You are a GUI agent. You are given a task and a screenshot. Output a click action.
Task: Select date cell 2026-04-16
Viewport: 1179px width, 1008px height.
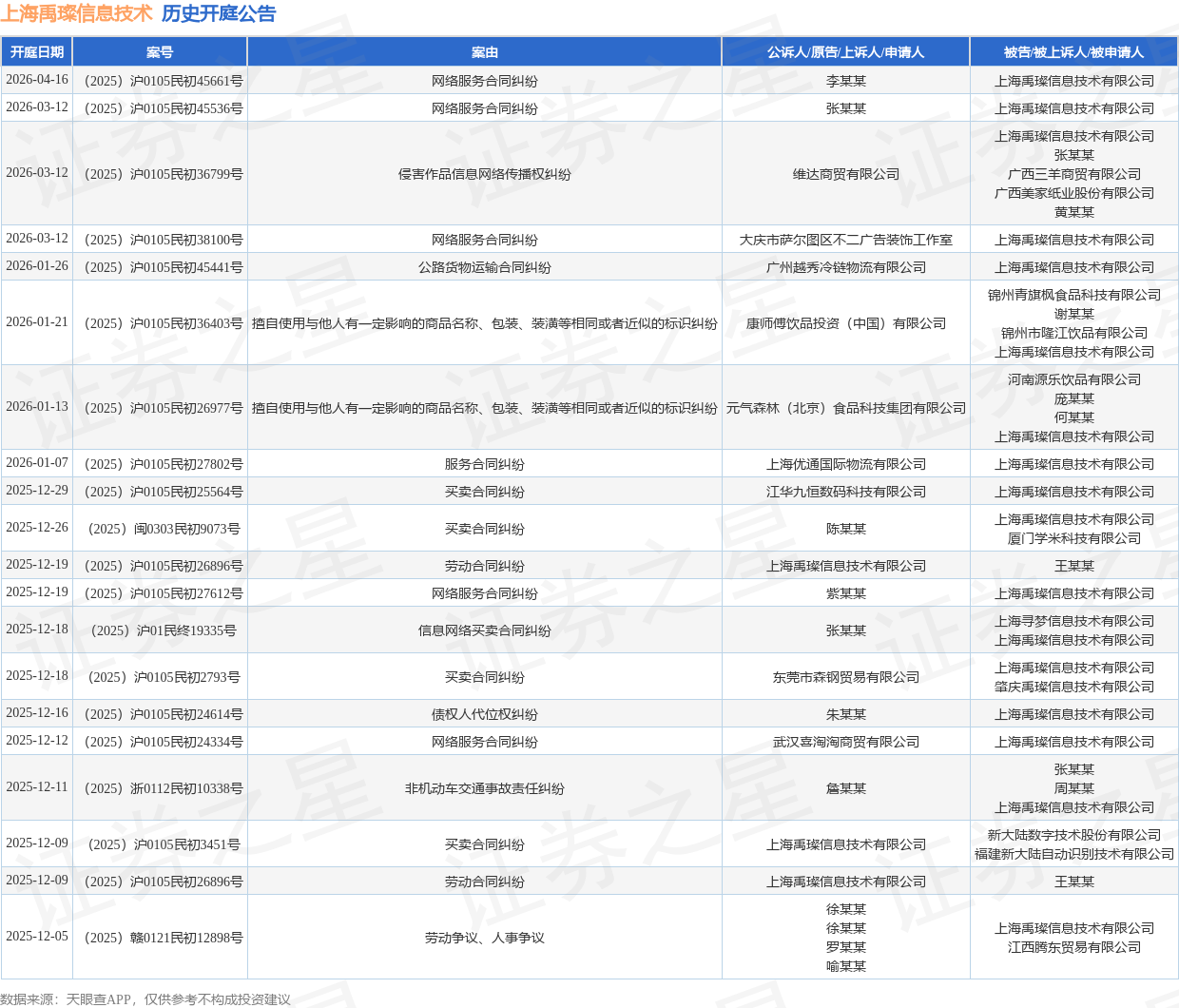37,80
